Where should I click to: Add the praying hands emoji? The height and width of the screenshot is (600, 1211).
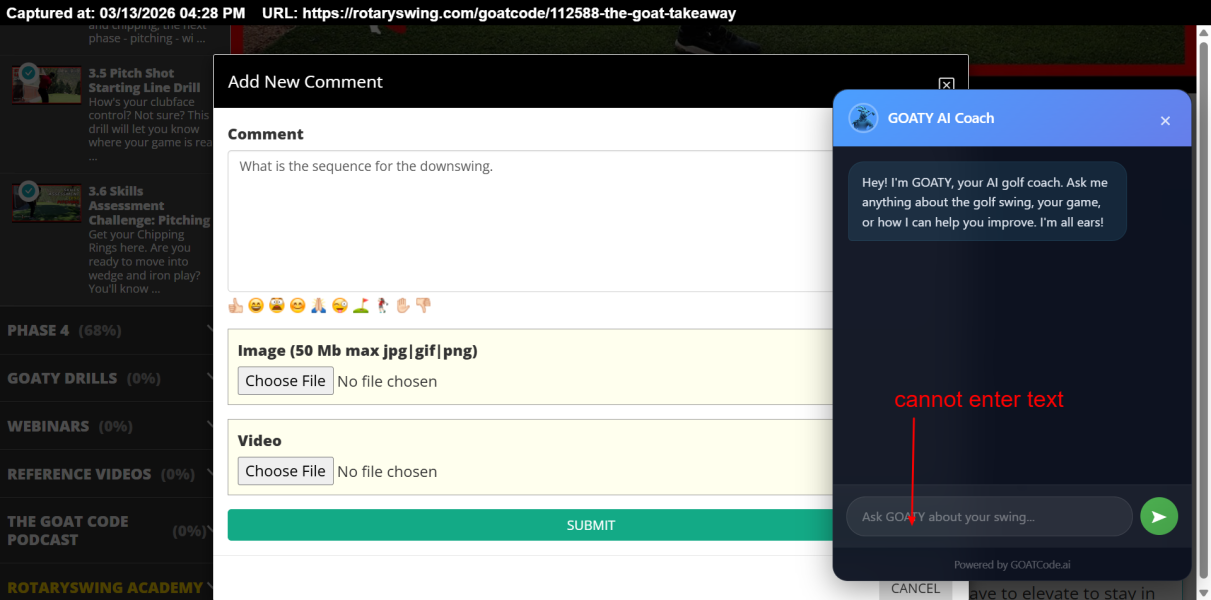[318, 306]
